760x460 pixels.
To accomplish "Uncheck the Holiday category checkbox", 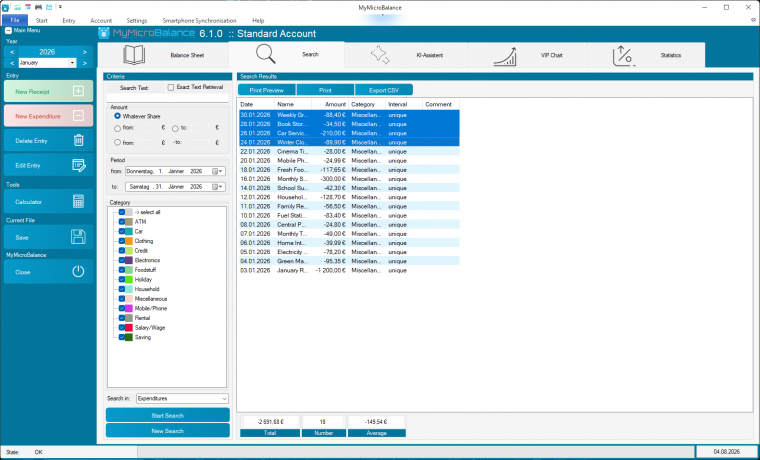I will pos(122,280).
